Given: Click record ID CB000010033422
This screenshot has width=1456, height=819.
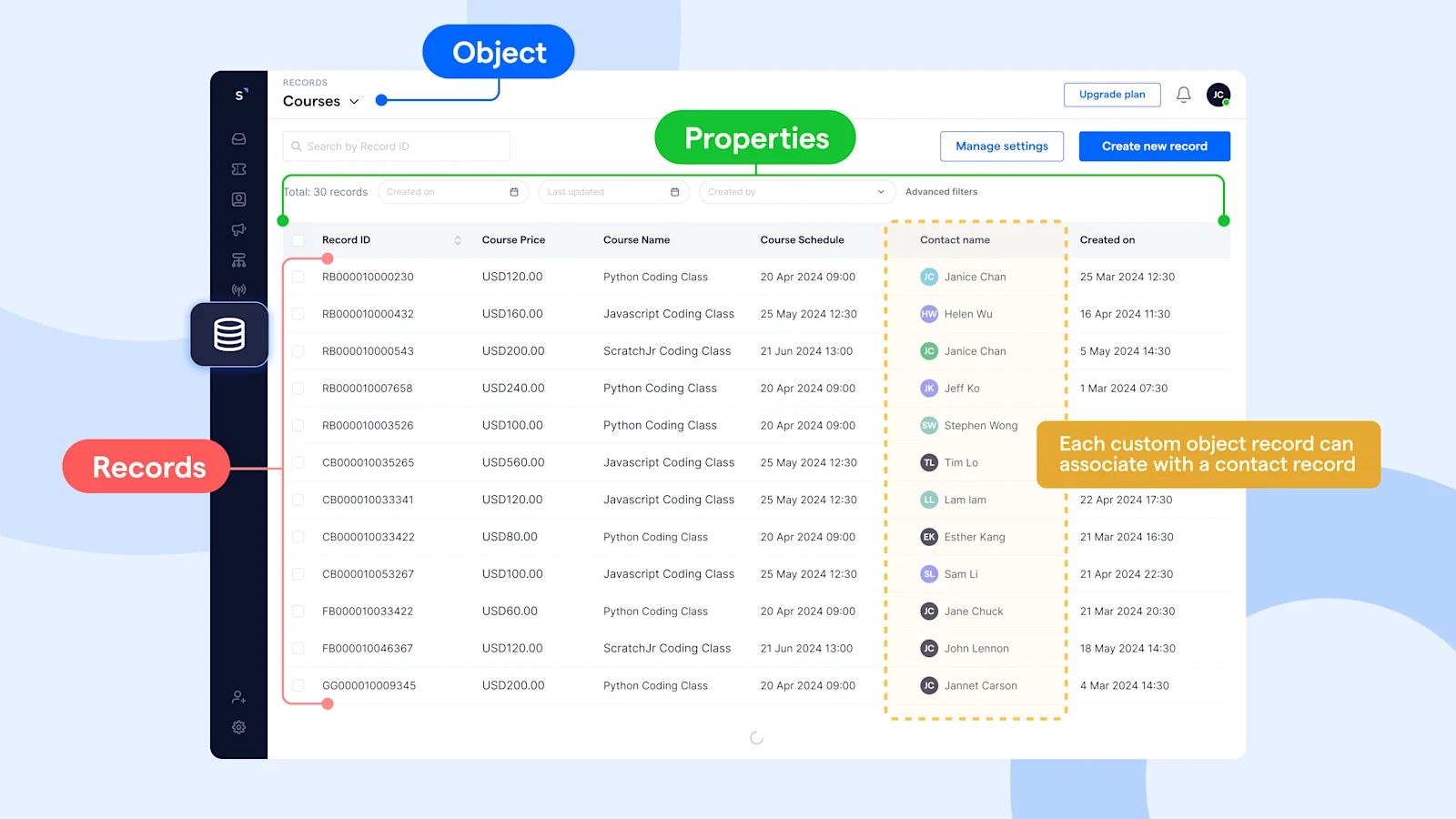Looking at the screenshot, I should tap(368, 537).
